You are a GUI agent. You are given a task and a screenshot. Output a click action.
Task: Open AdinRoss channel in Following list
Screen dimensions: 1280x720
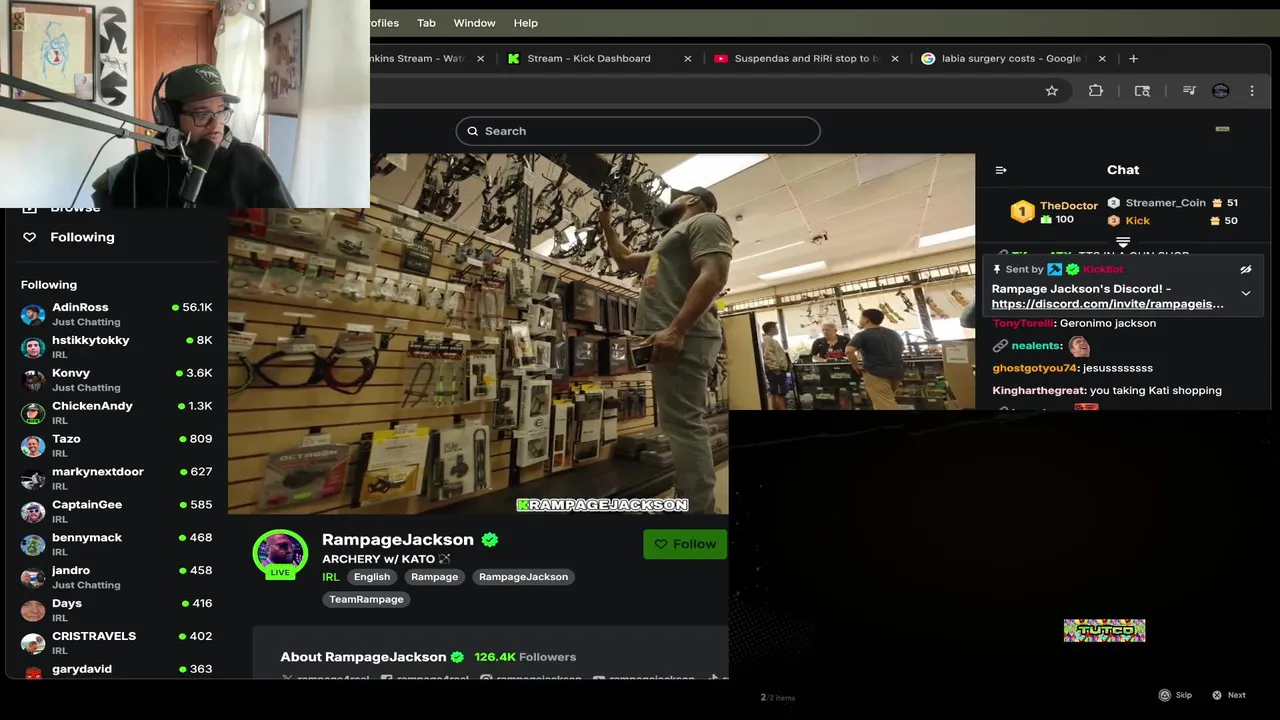[116, 314]
